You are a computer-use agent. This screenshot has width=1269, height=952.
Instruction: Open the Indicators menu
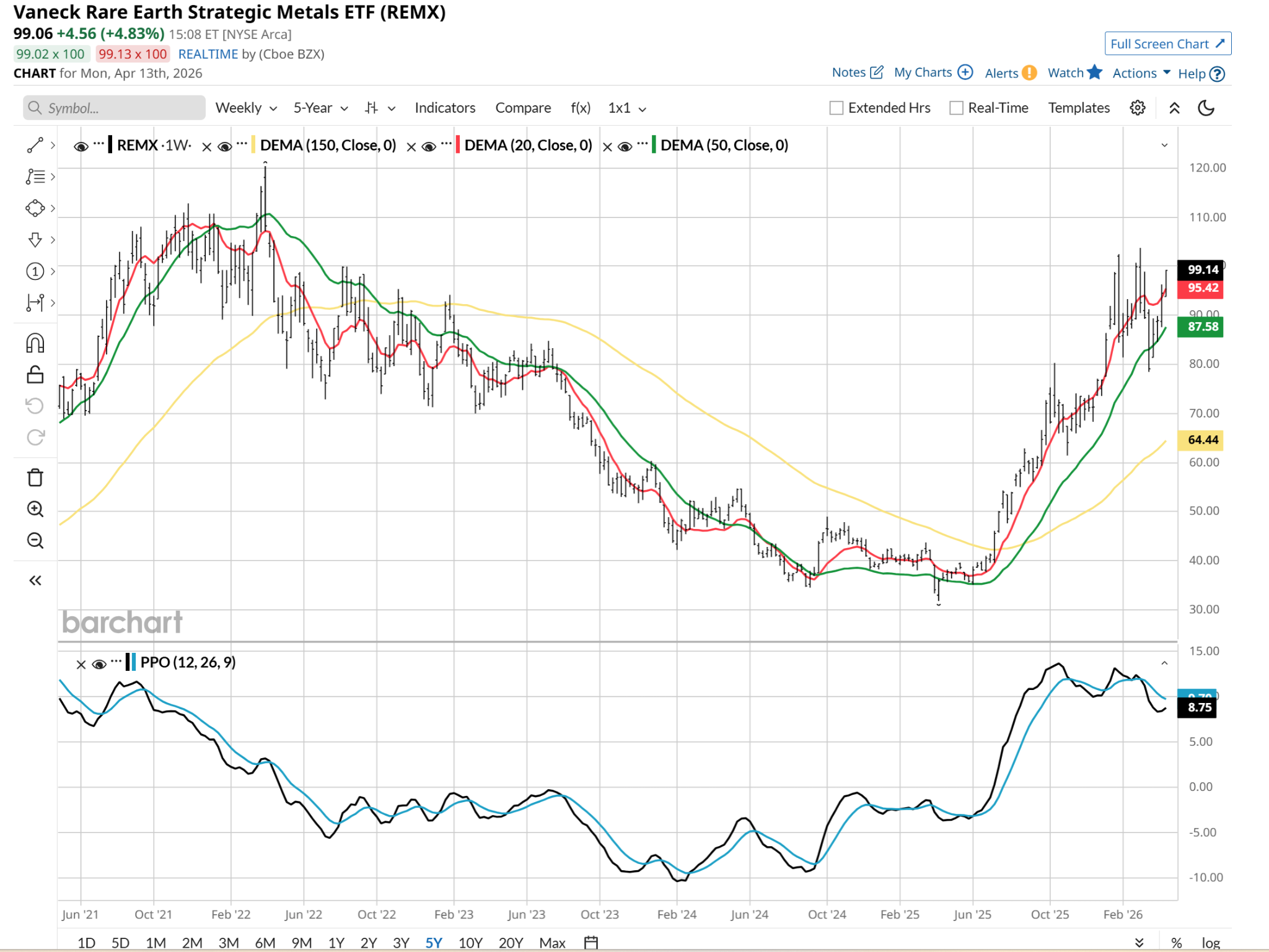click(x=445, y=108)
